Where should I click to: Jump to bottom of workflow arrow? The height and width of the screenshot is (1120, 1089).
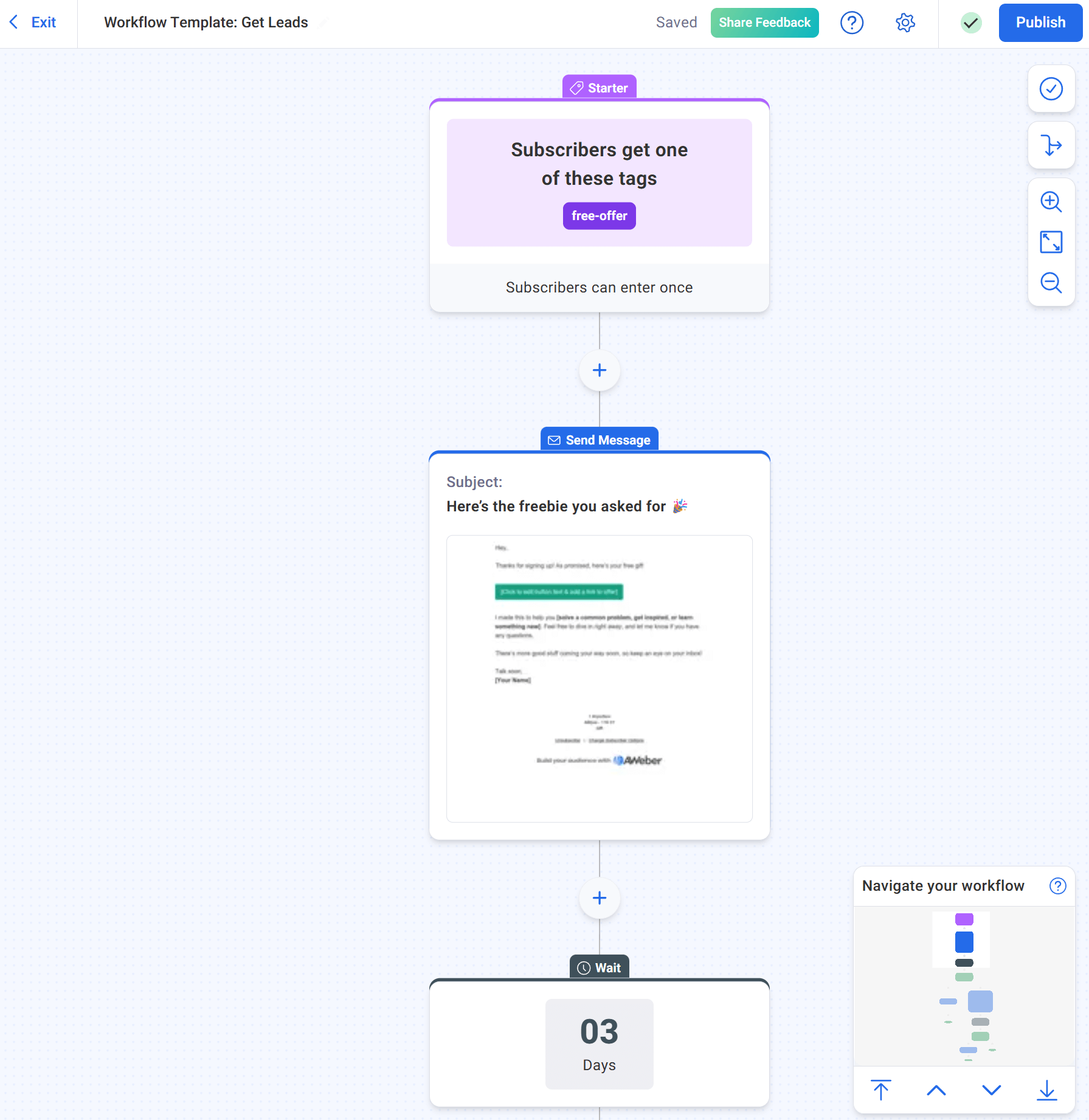1046,1090
